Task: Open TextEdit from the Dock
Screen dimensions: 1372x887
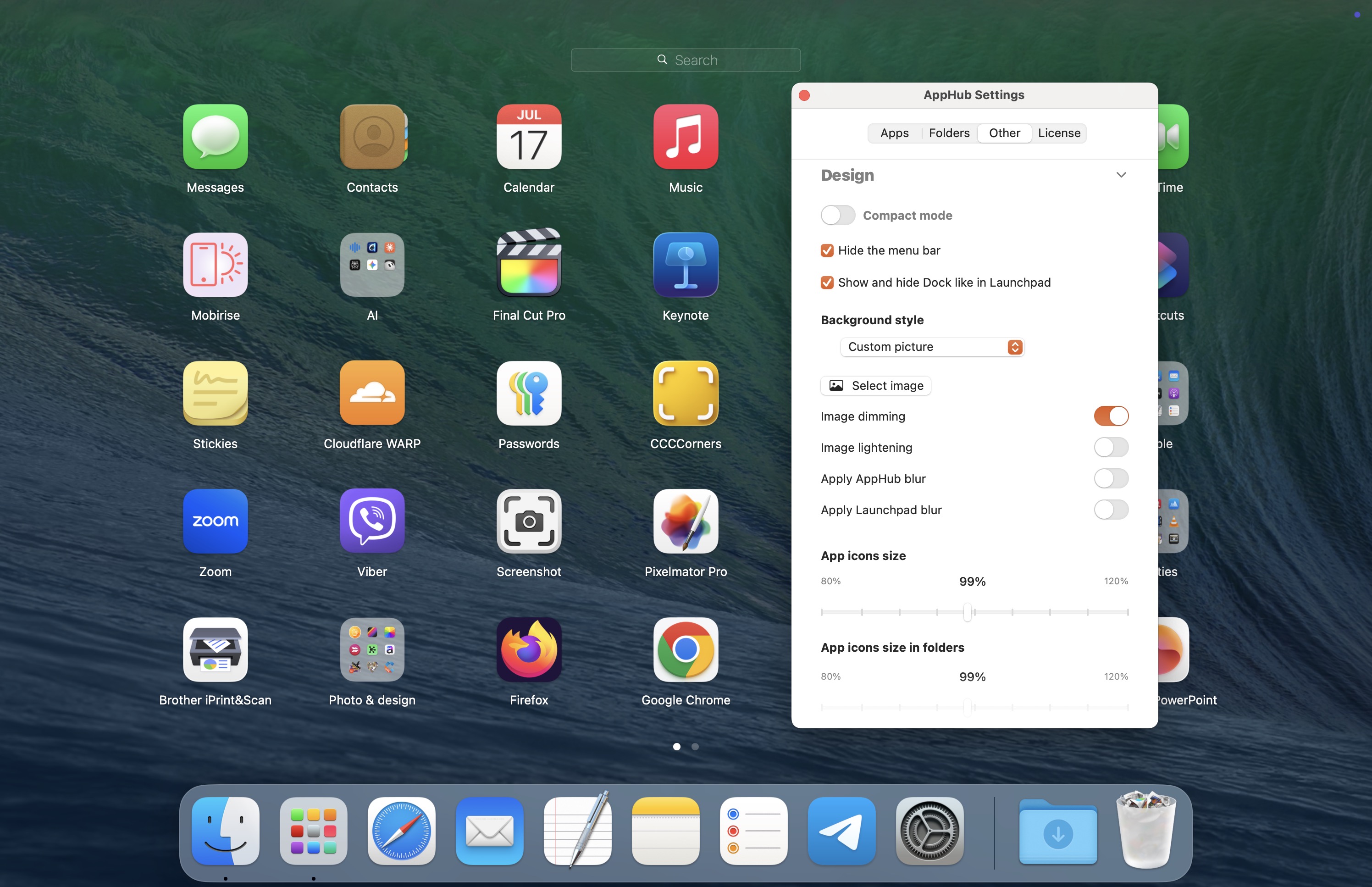Action: 577,829
